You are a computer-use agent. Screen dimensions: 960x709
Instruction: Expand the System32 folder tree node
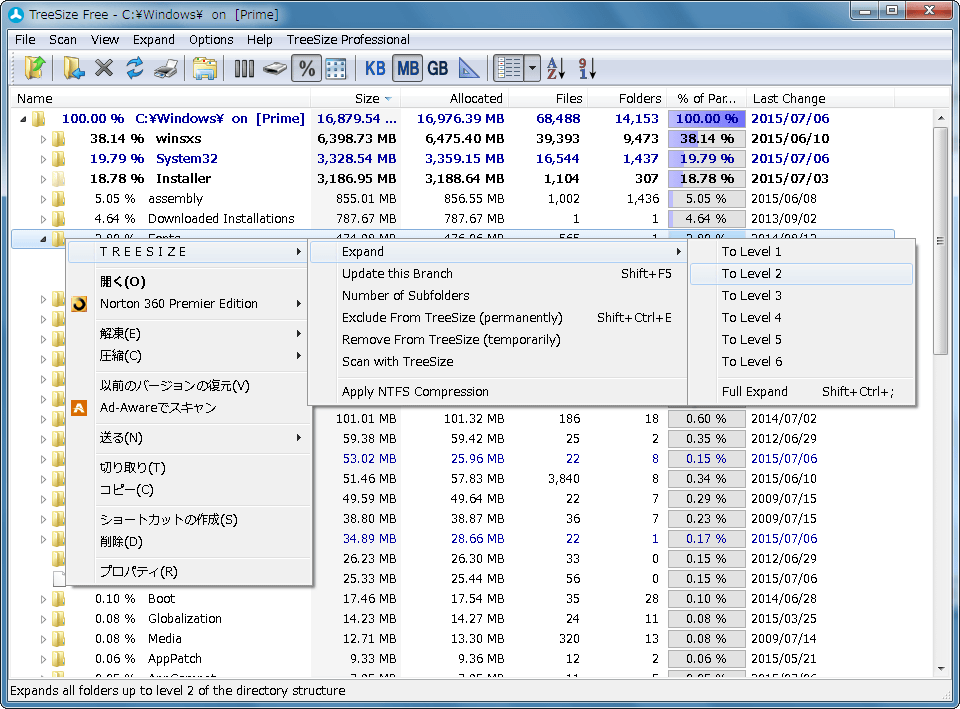pyautogui.click(x=43, y=159)
